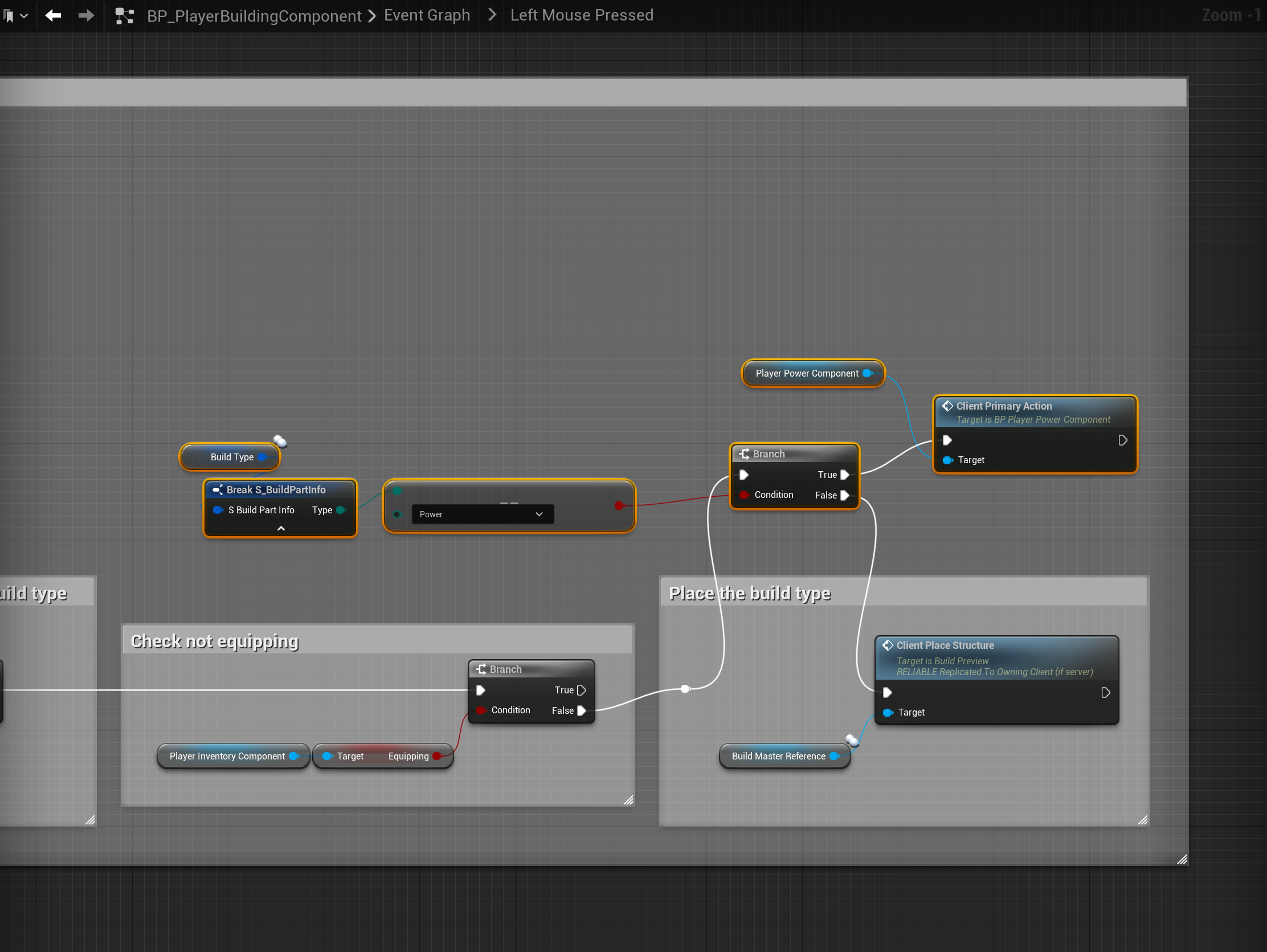
Task: Click the lower Branch node icon
Action: (x=481, y=669)
